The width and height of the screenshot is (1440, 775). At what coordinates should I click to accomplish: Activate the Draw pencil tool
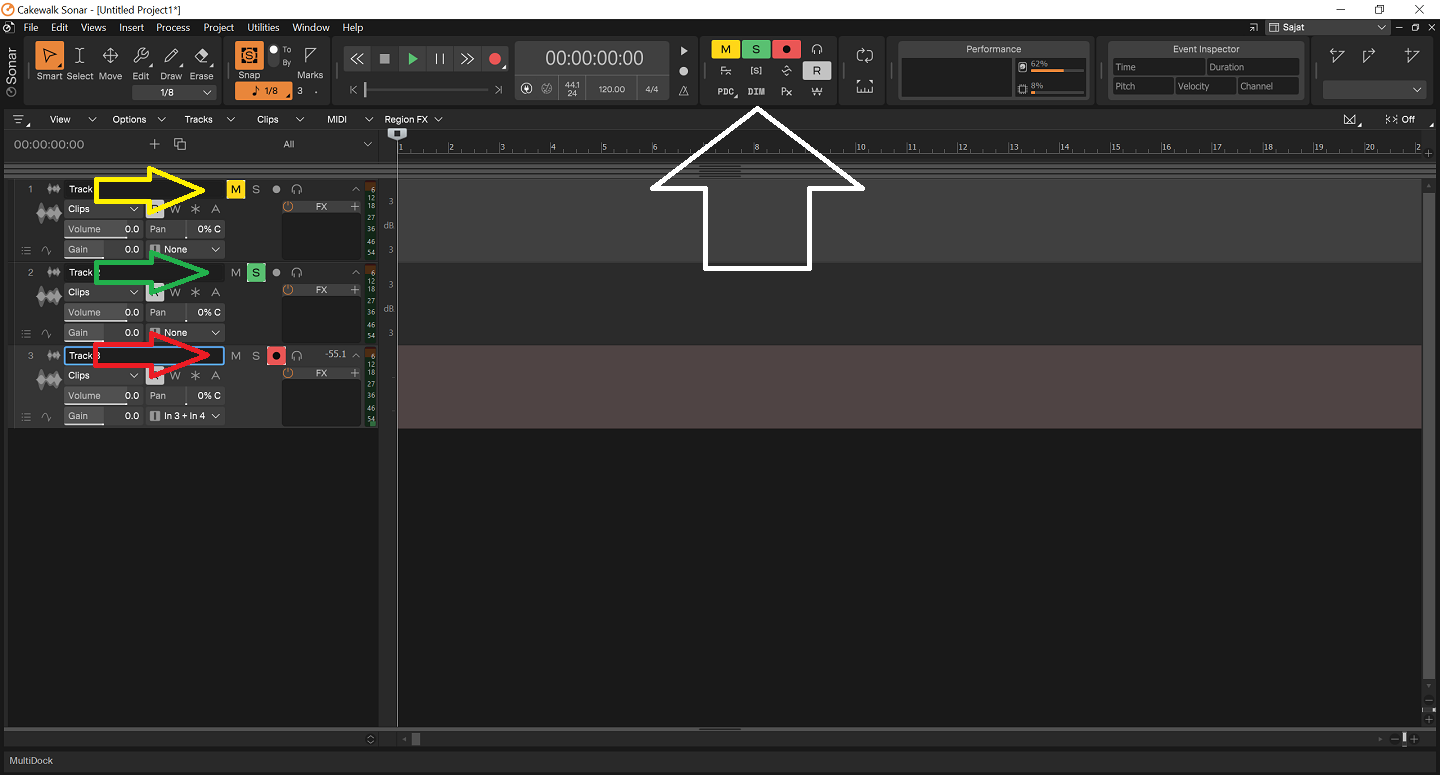click(171, 61)
